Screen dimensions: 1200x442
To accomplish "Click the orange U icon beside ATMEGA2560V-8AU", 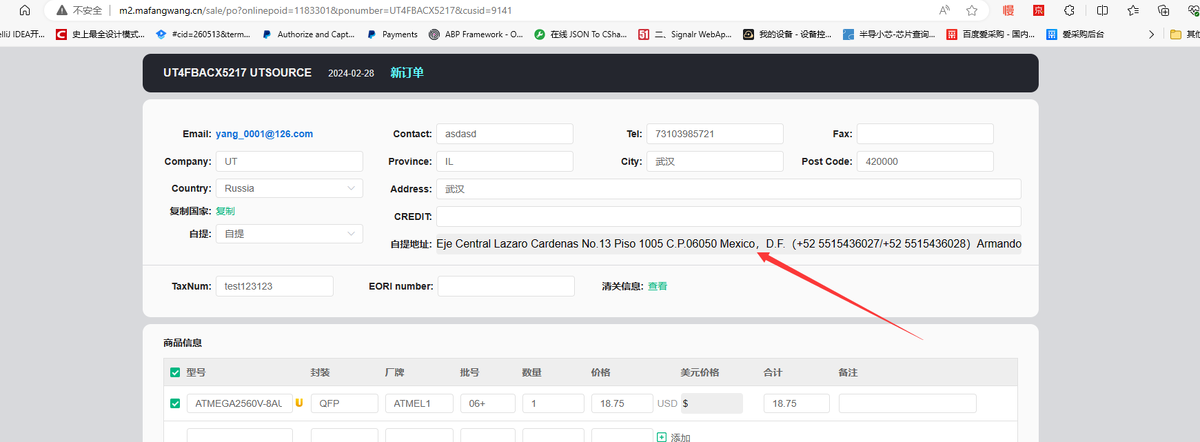I will coord(299,403).
